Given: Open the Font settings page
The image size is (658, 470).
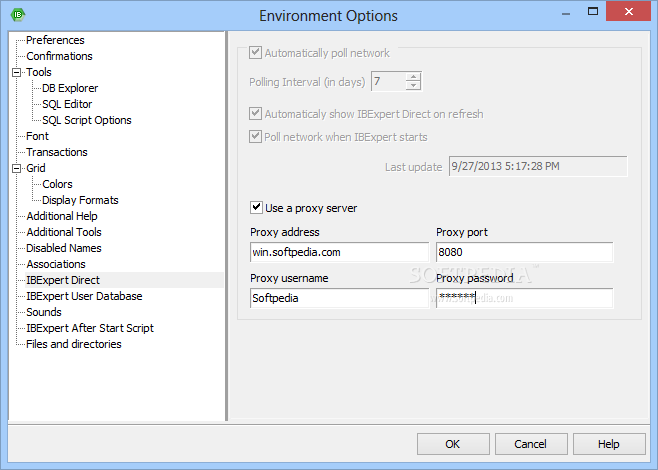Looking at the screenshot, I should point(37,136).
